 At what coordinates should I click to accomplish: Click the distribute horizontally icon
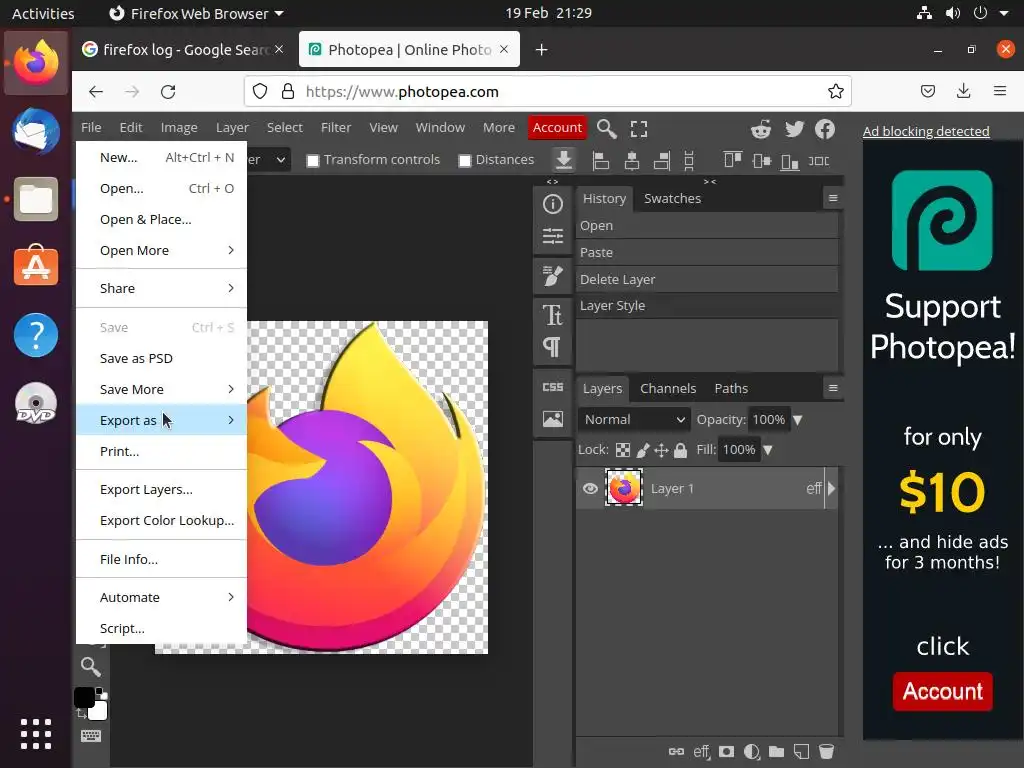[x=819, y=161]
